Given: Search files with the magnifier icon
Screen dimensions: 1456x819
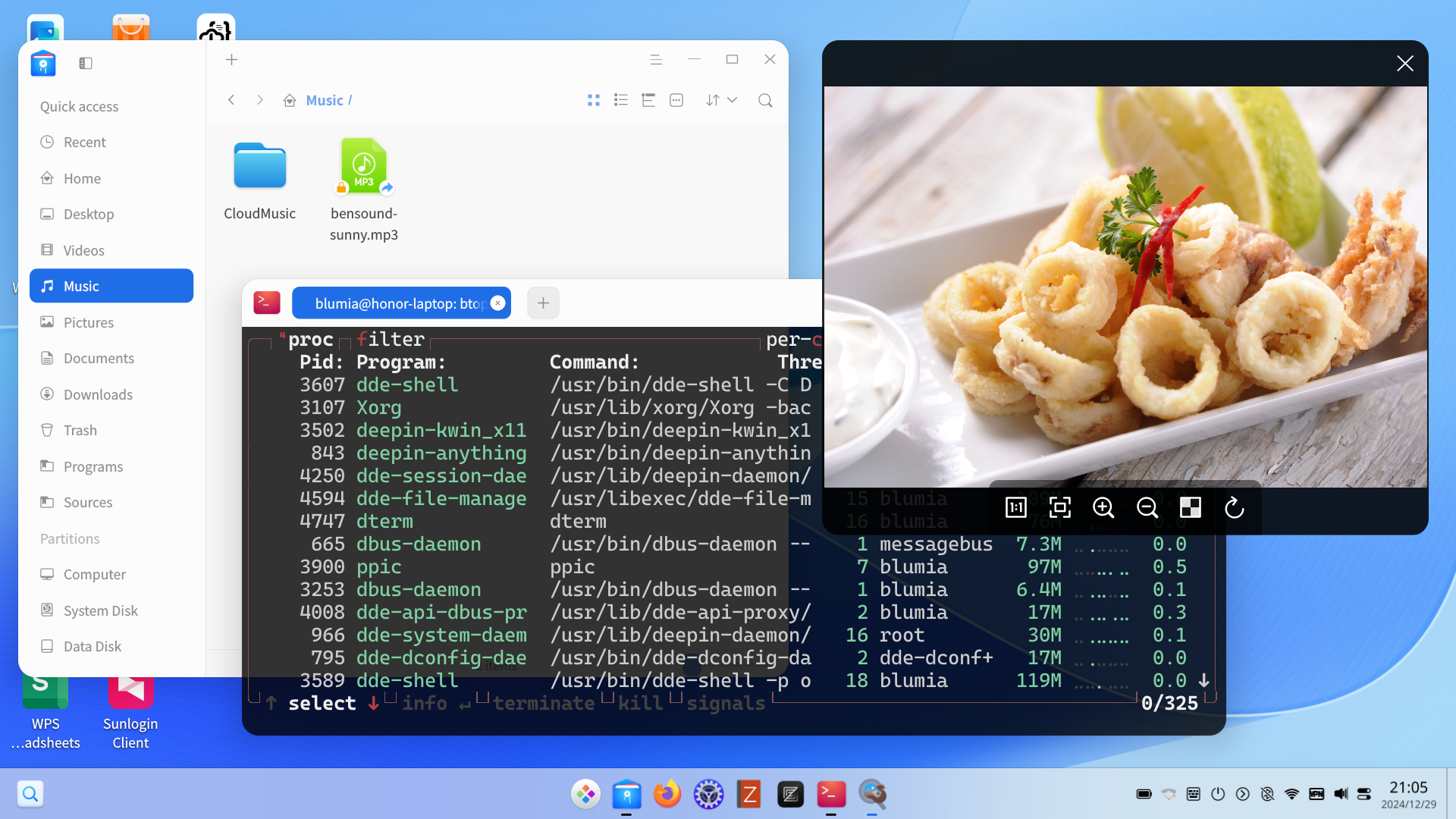Looking at the screenshot, I should tap(765, 100).
